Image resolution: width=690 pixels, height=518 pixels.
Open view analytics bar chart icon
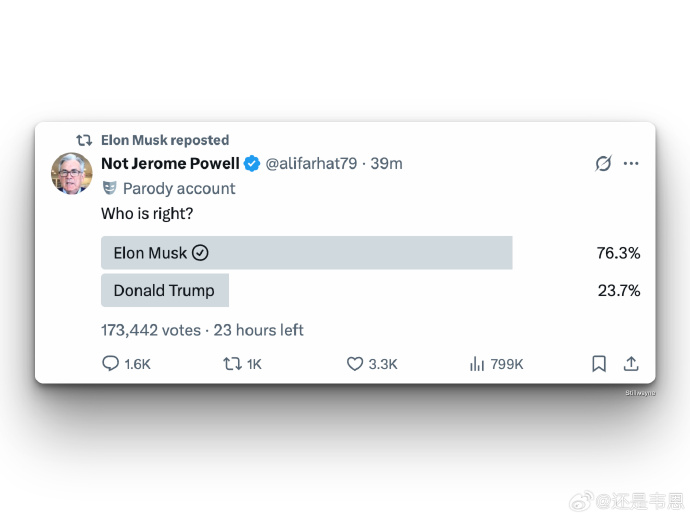click(477, 364)
